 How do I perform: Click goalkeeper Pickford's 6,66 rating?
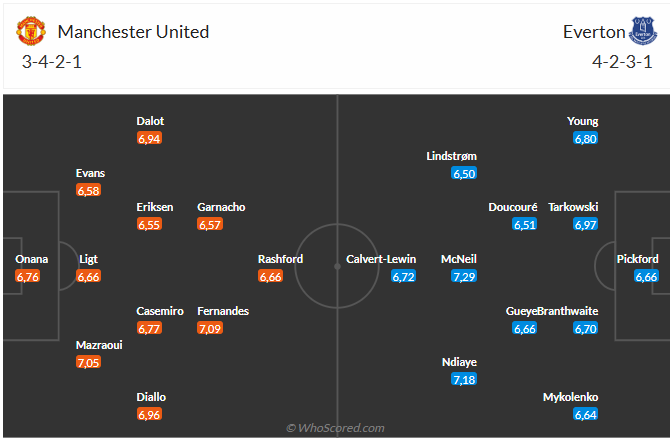(646, 276)
